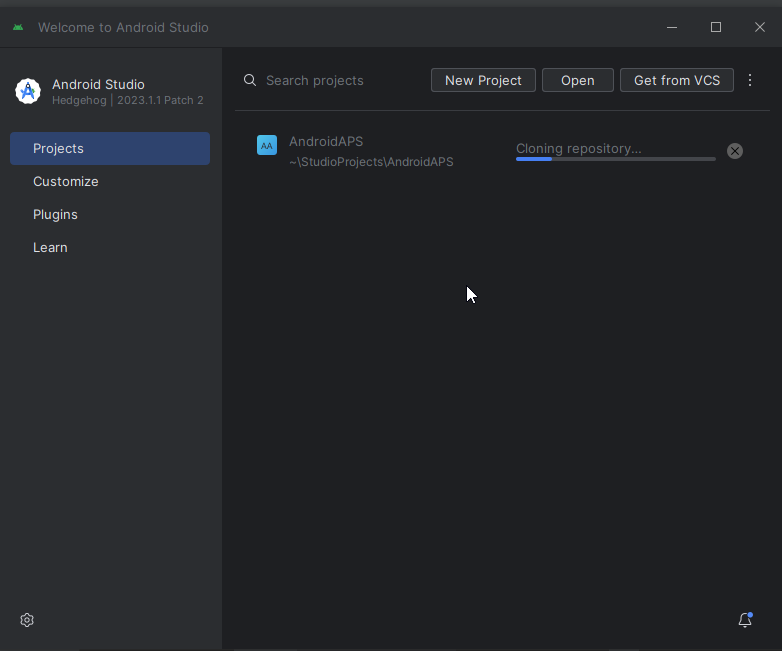Cancel the repository cloning
The height and width of the screenshot is (651, 782).
pyautogui.click(x=735, y=151)
